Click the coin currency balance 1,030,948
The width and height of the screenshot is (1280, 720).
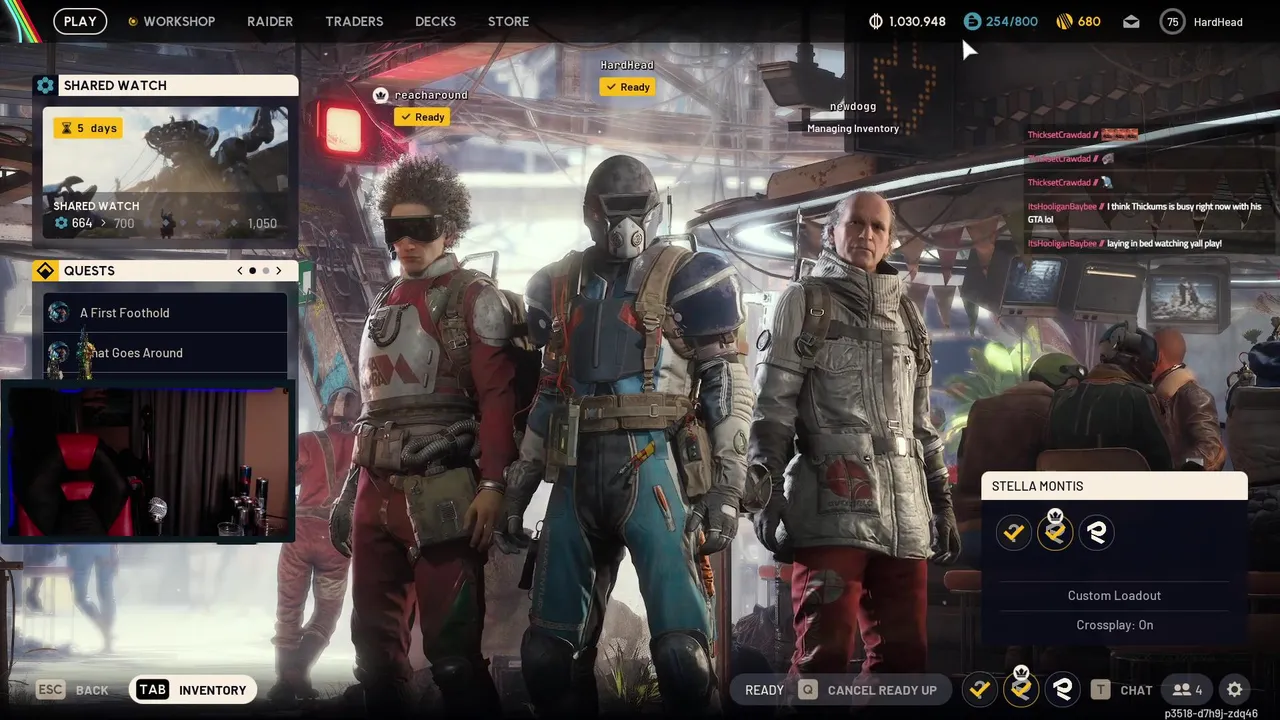click(x=907, y=21)
